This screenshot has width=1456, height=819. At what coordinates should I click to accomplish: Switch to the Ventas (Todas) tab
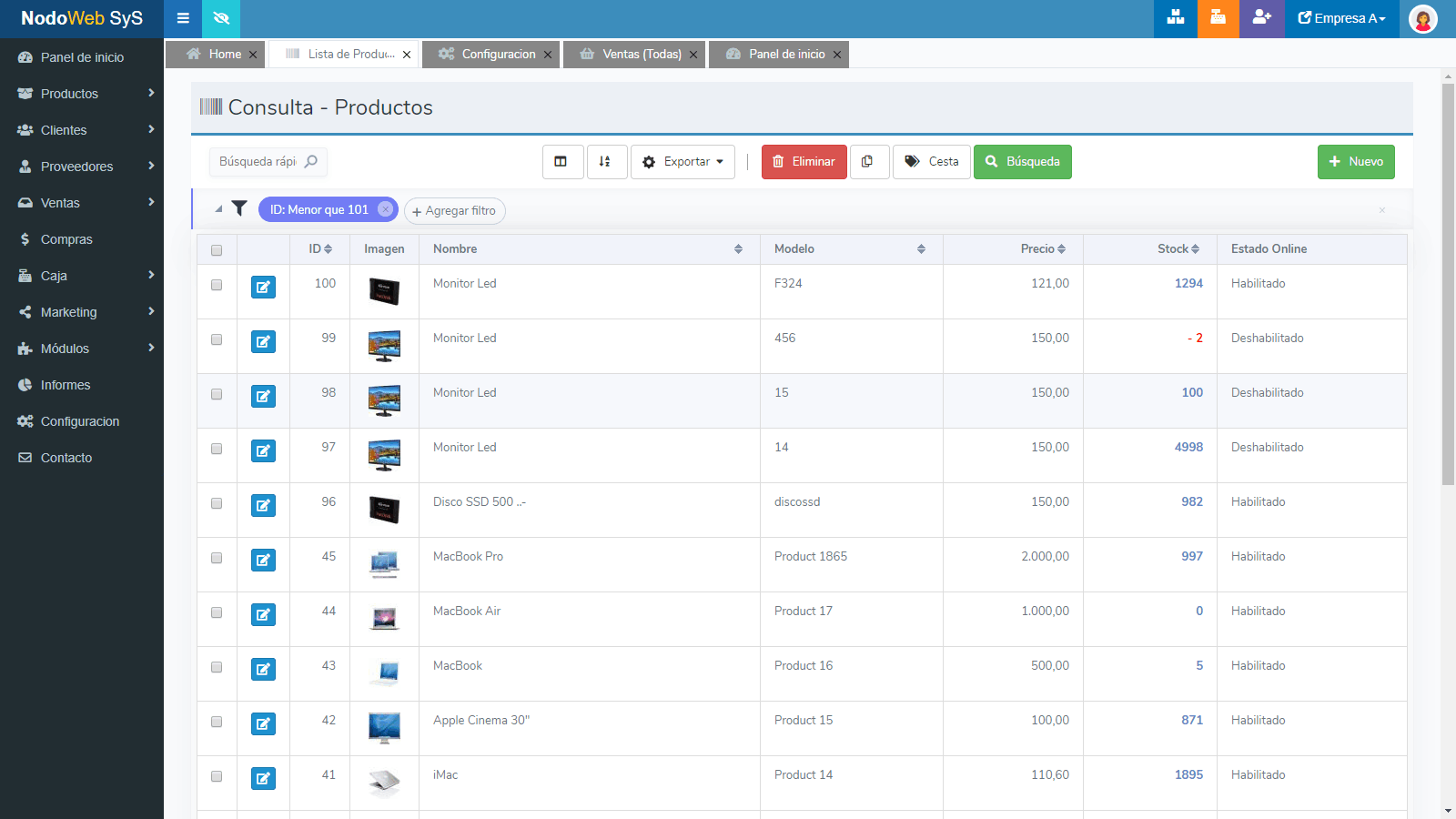click(x=641, y=55)
